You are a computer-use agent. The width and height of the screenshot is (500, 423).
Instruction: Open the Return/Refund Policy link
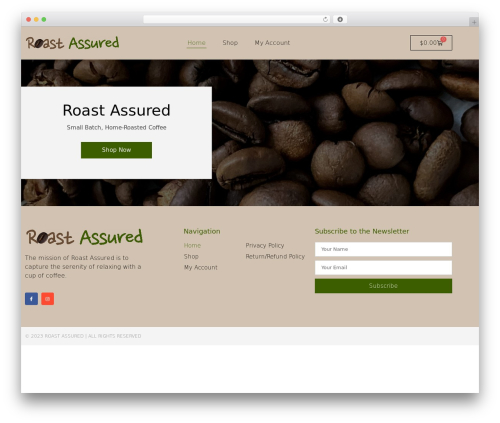[x=275, y=256]
